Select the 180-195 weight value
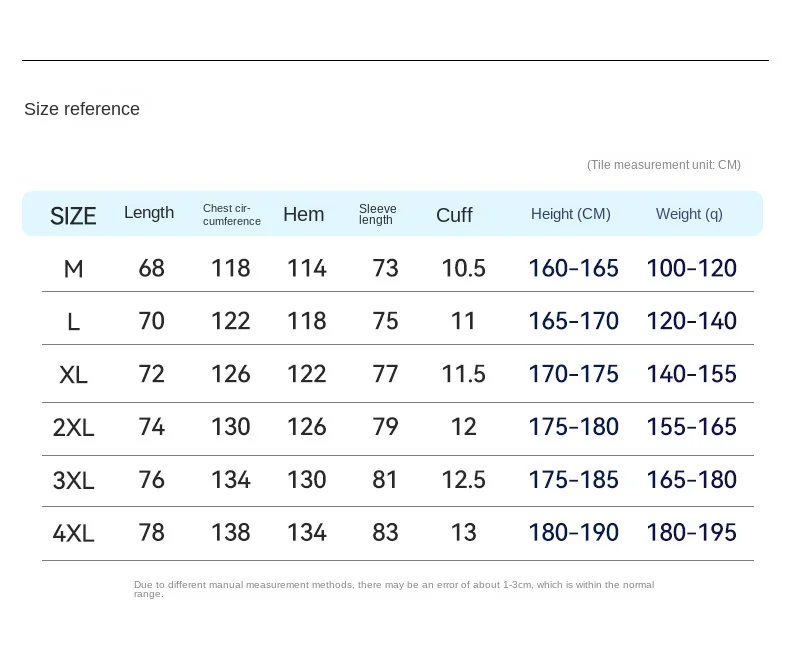Image resolution: width=790 pixels, height=668 pixels. [x=691, y=533]
